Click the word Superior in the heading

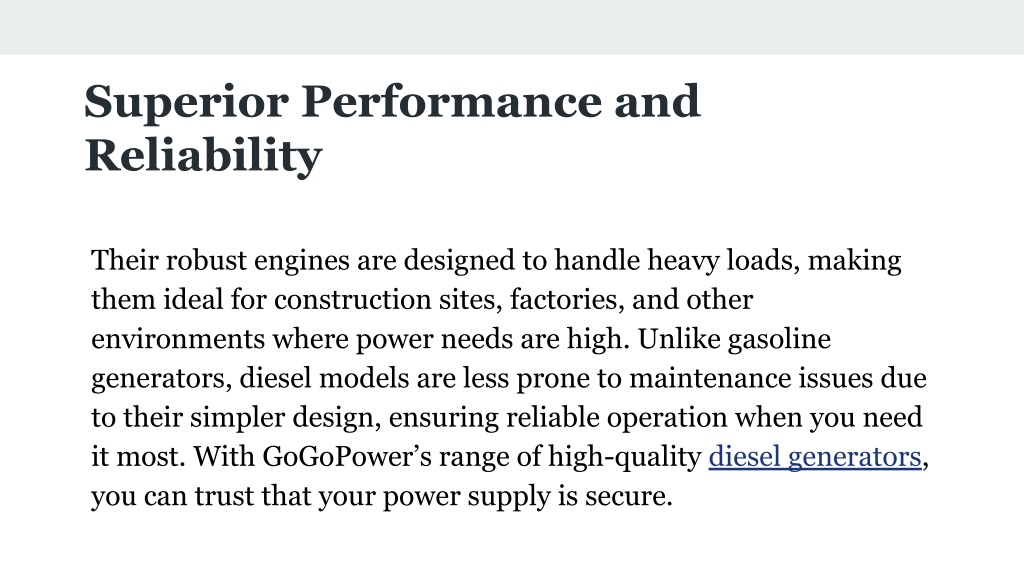point(187,103)
